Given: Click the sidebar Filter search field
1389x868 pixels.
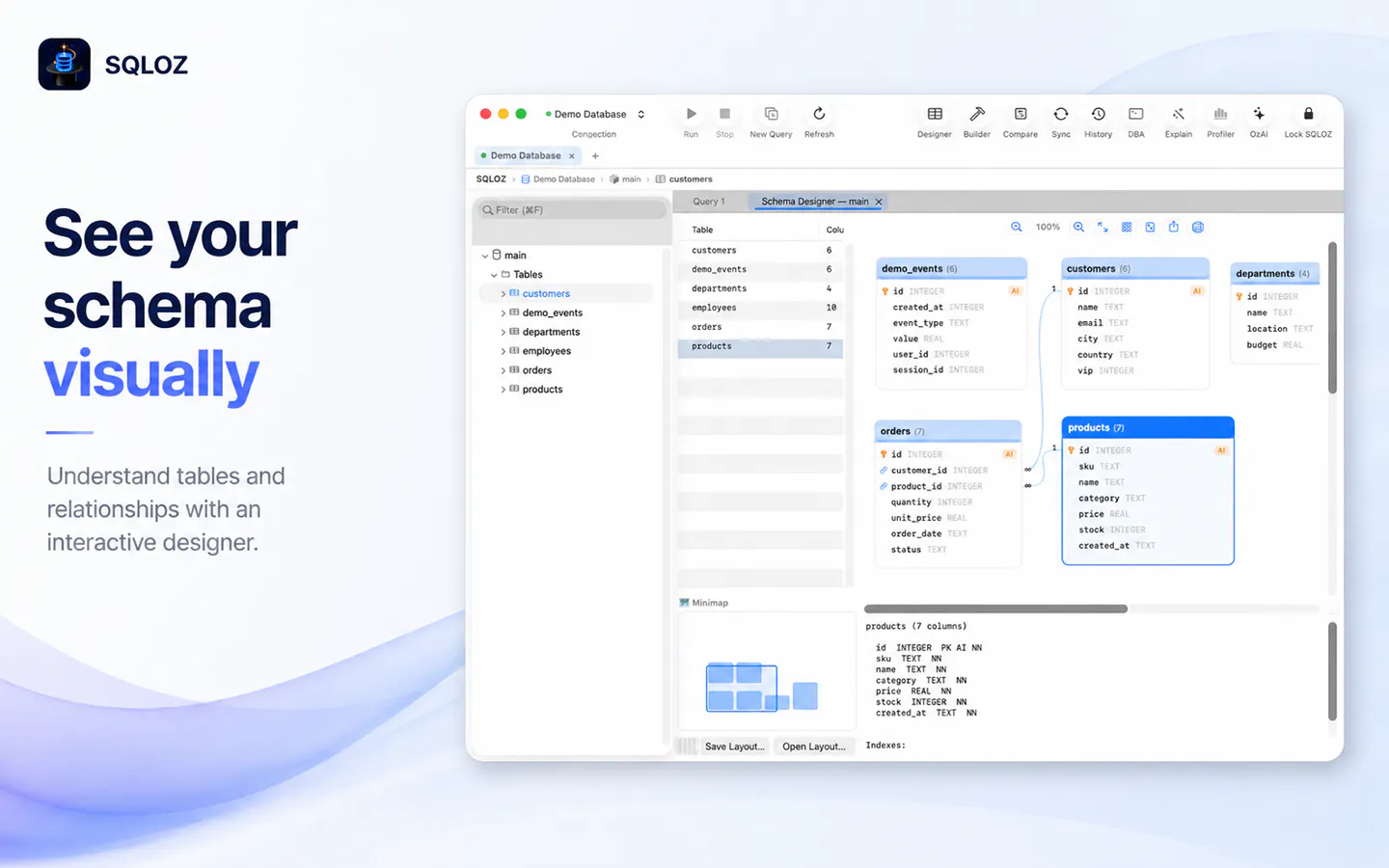Looking at the screenshot, I should [x=571, y=209].
